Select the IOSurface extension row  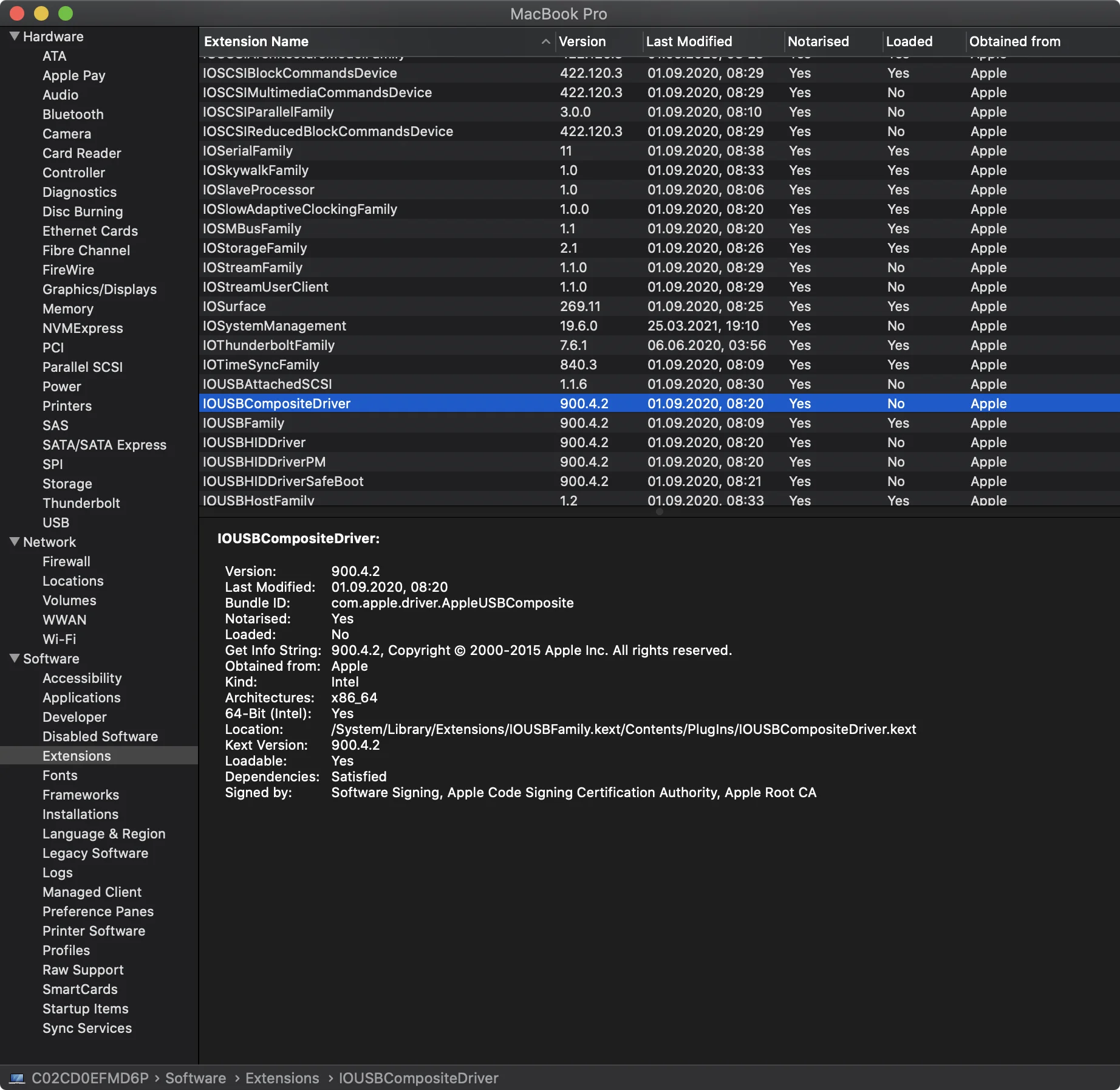pos(234,306)
